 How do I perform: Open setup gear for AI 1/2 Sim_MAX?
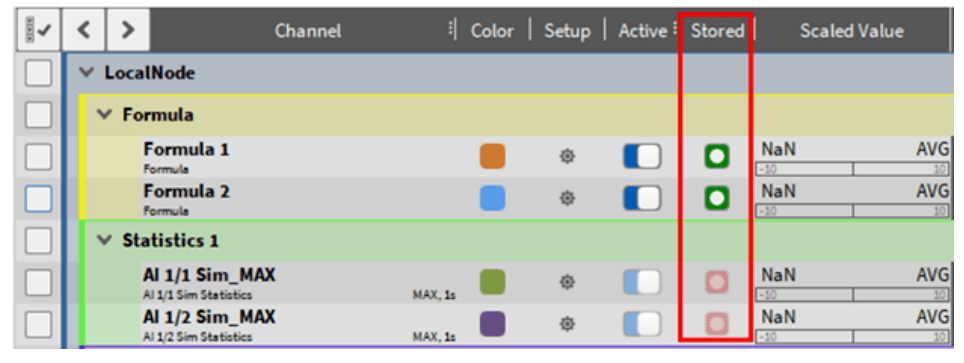click(566, 324)
